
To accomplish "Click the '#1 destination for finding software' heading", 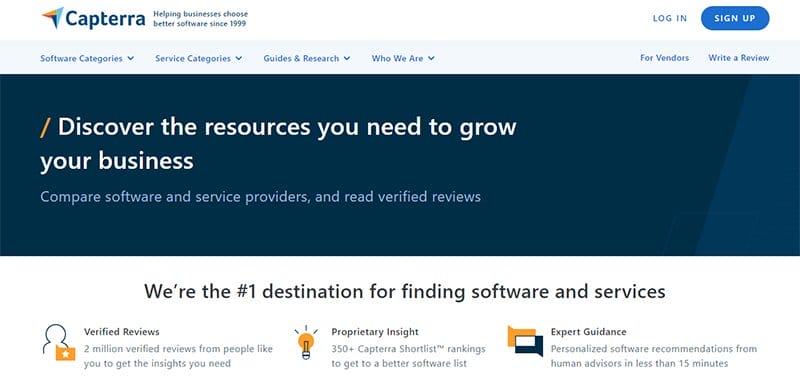I will 405,291.
